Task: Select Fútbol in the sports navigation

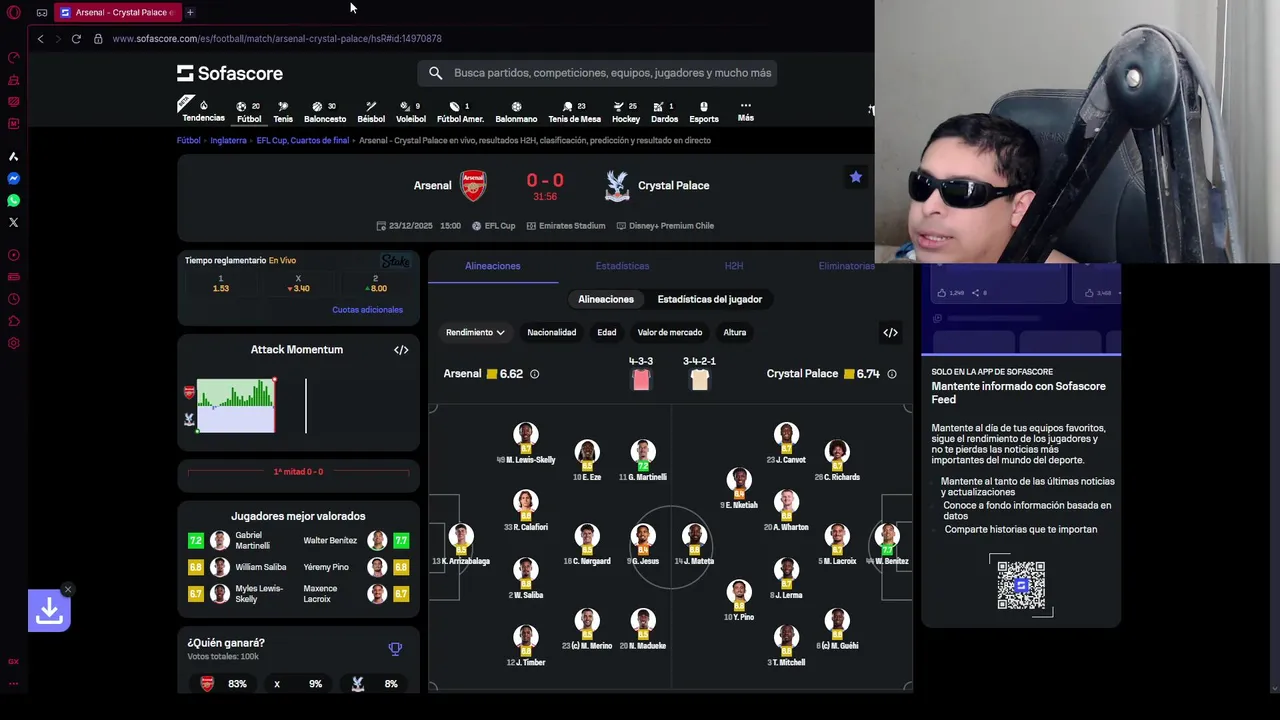Action: coord(249,112)
